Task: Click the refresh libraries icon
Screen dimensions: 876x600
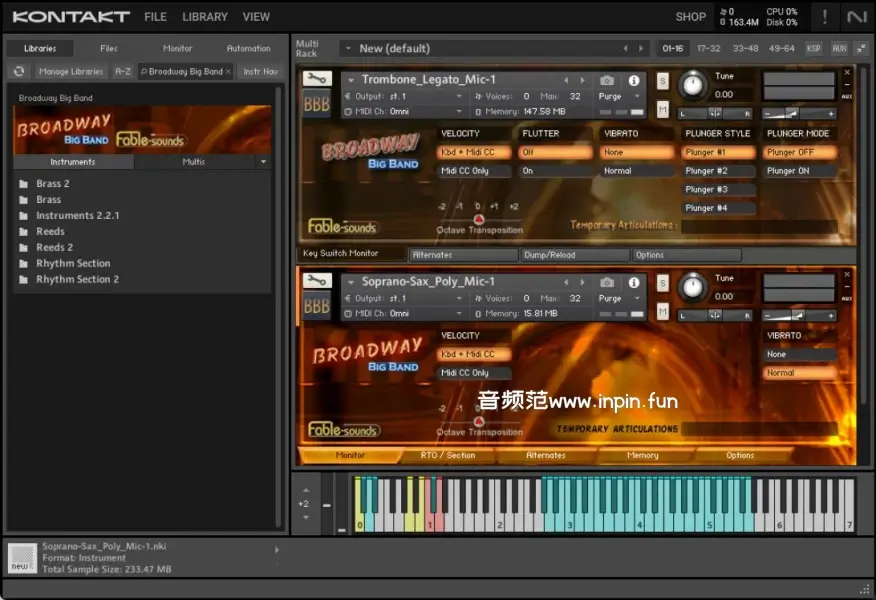Action: (x=18, y=71)
